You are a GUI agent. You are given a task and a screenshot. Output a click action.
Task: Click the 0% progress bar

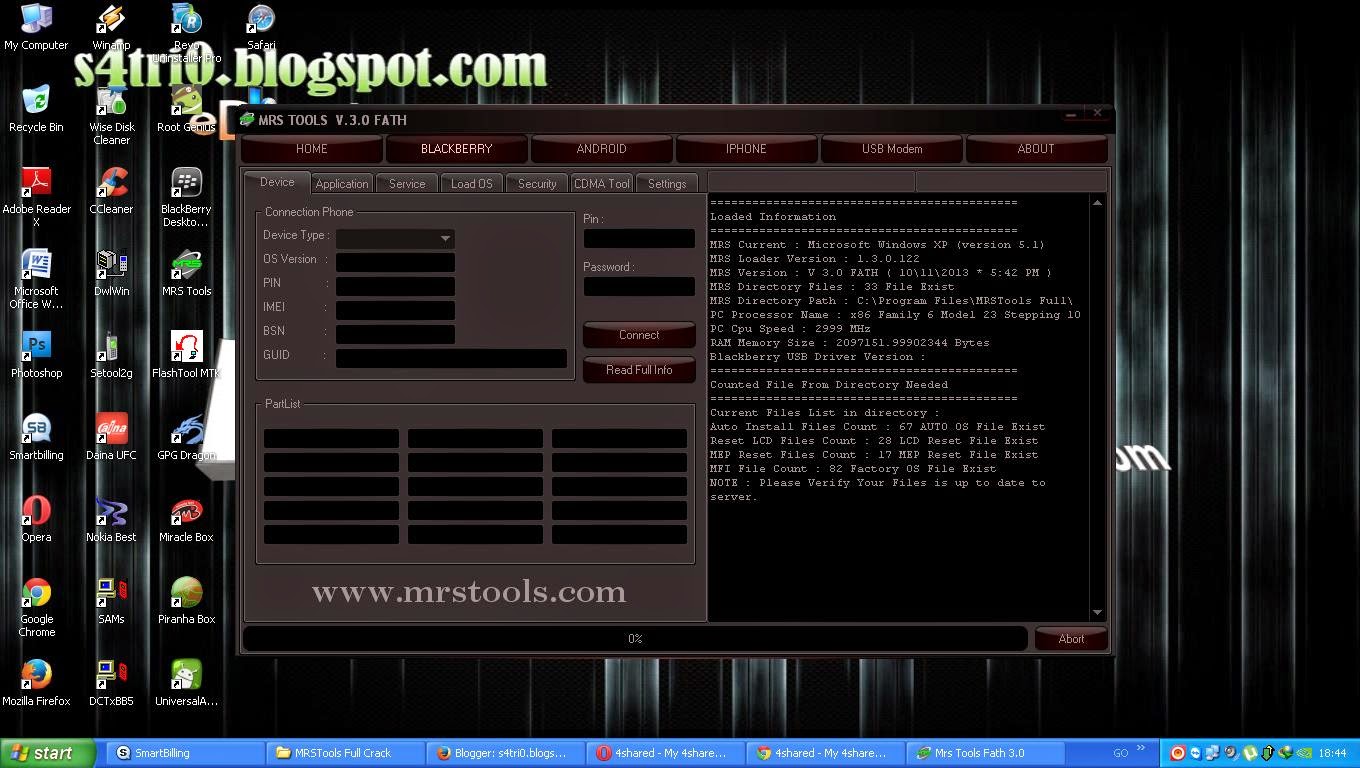635,639
